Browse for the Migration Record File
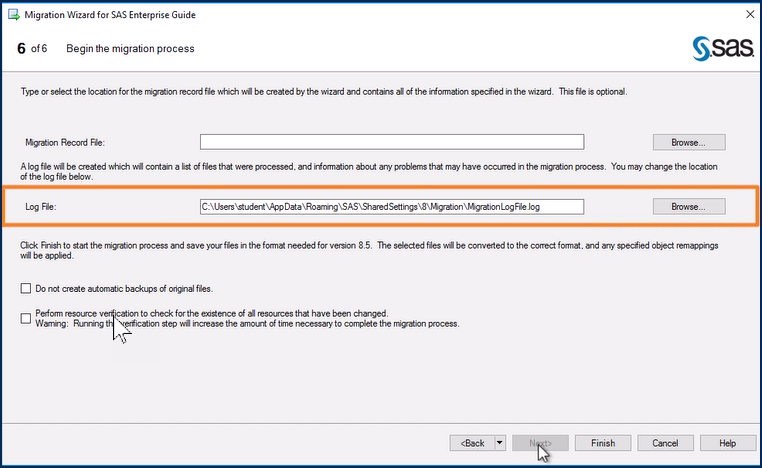 point(688,143)
